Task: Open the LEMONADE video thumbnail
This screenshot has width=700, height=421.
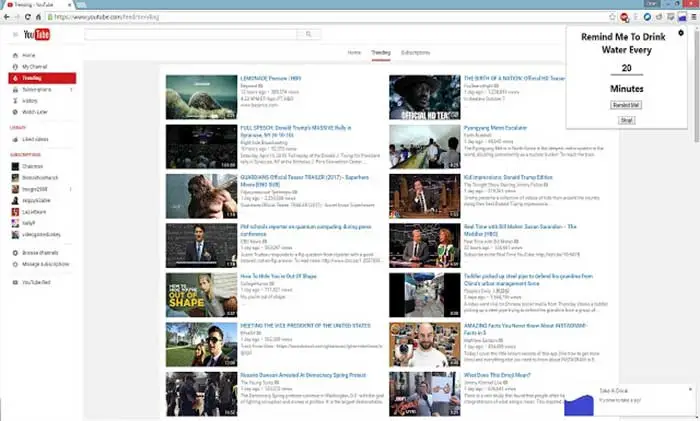Action: click(x=201, y=97)
